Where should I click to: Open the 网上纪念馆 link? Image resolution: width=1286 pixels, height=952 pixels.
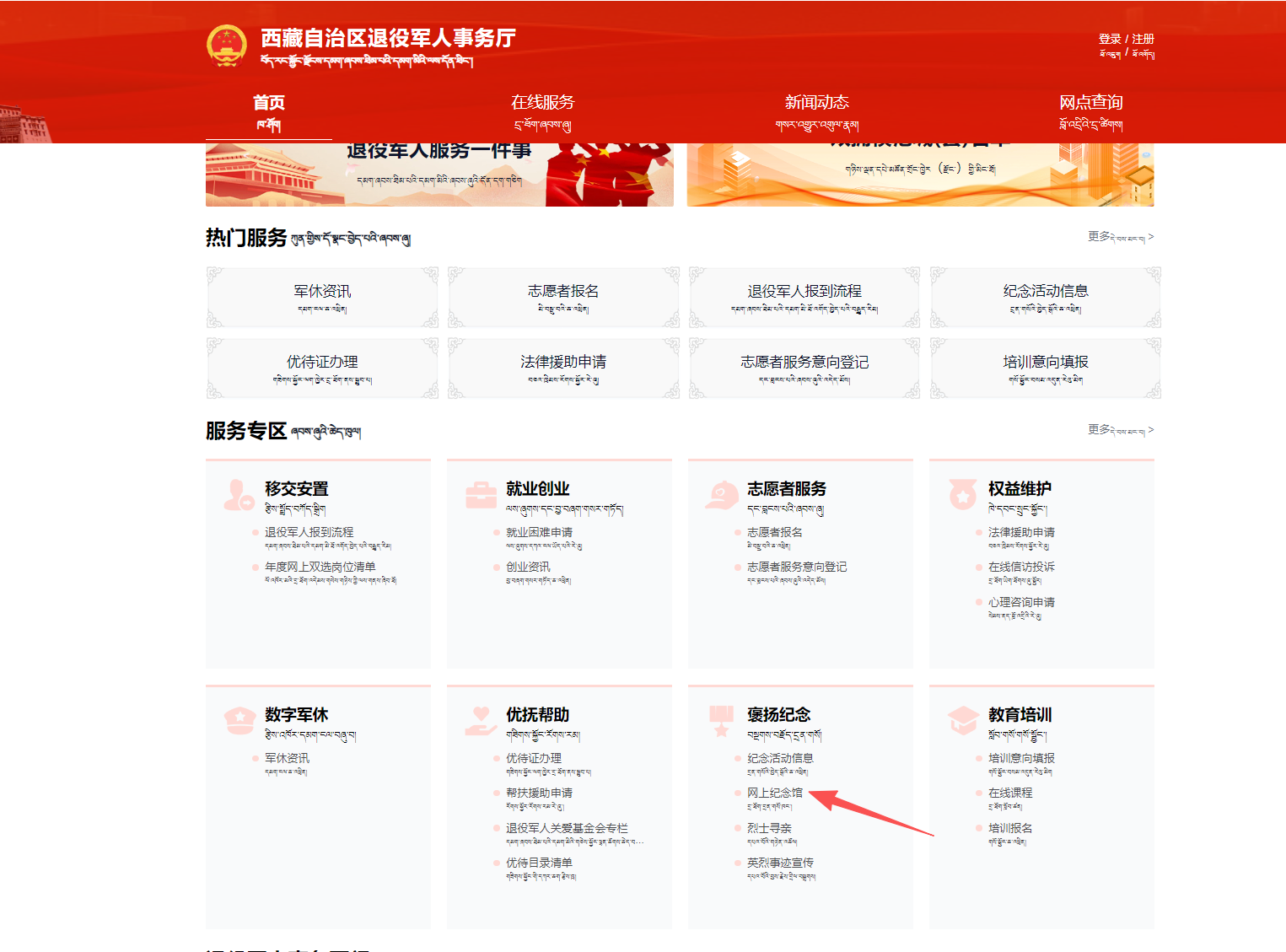[774, 793]
